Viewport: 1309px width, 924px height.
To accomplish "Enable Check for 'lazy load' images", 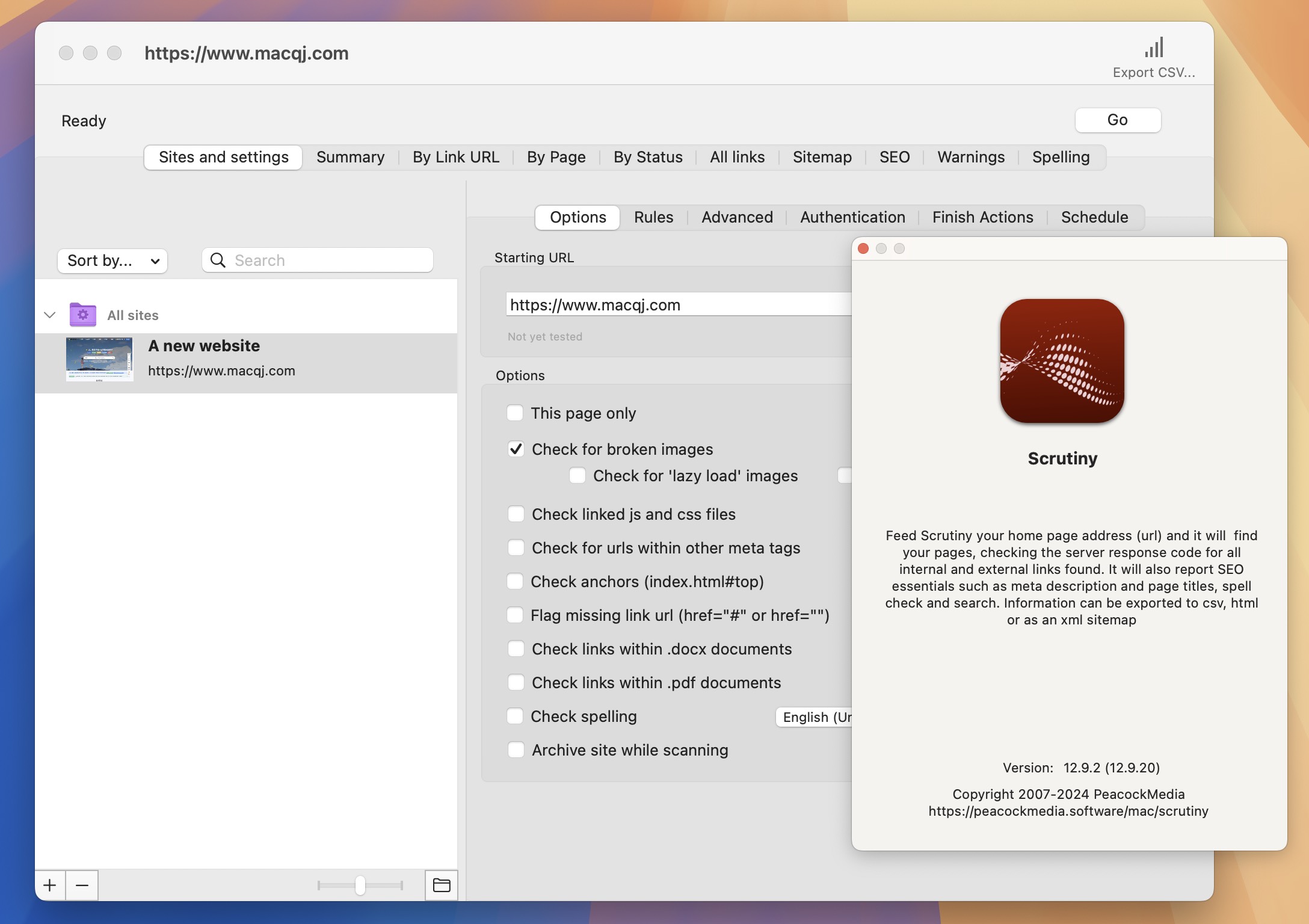I will point(577,475).
